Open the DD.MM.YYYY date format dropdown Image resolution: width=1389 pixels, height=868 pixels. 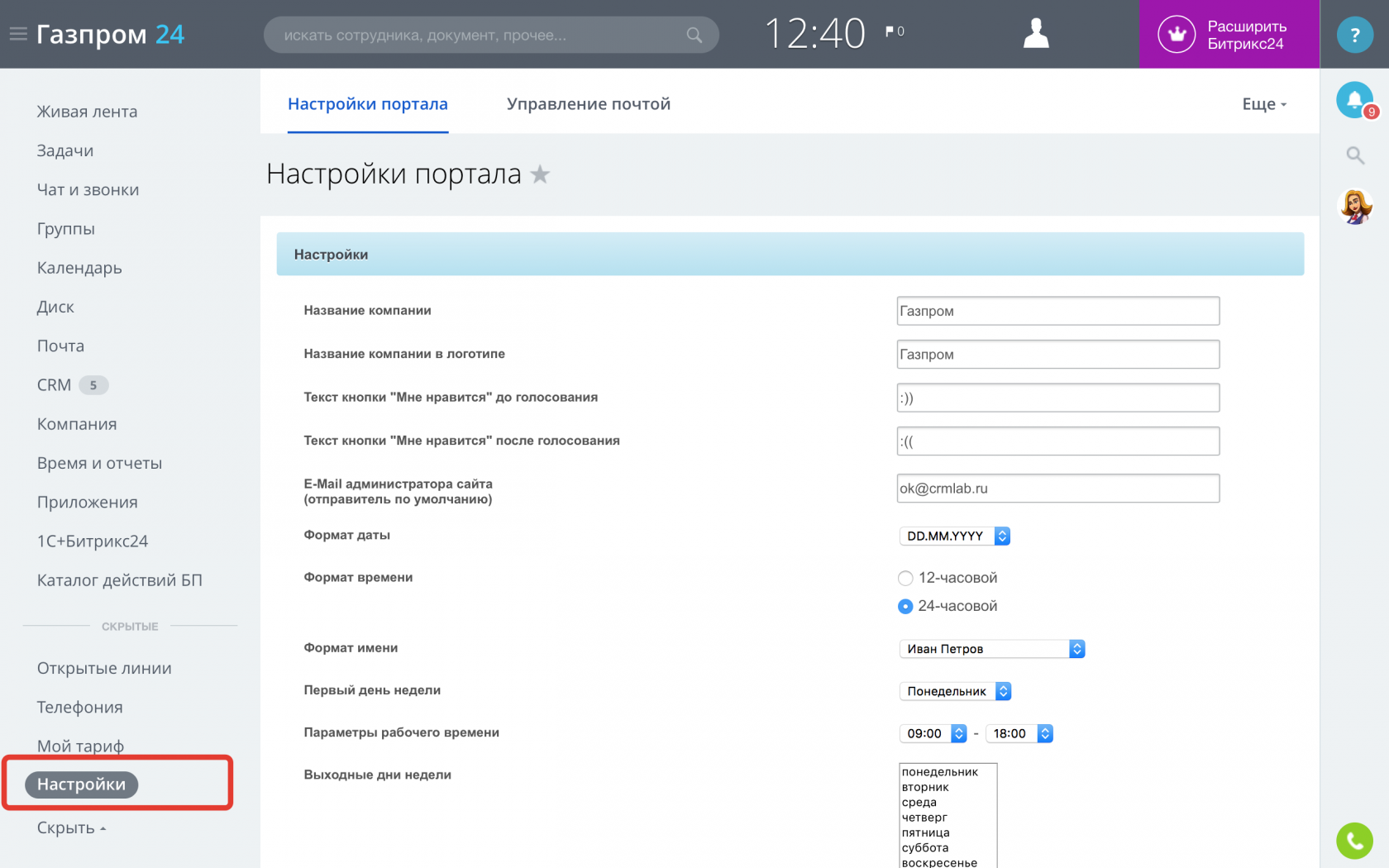(x=955, y=536)
